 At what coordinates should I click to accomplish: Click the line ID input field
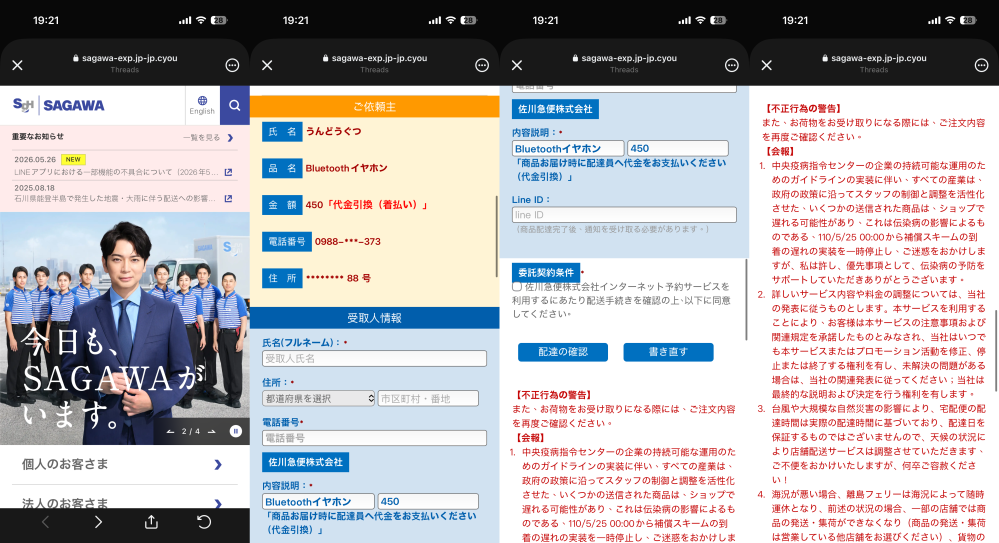[624, 215]
